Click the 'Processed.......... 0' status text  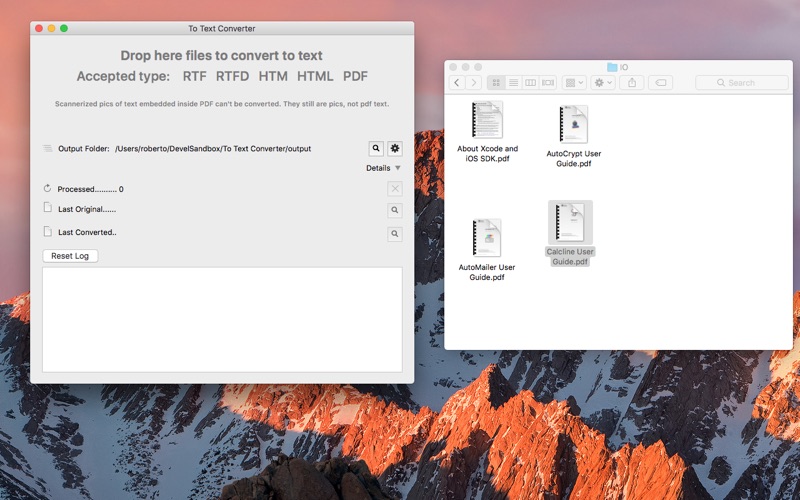tap(90, 189)
